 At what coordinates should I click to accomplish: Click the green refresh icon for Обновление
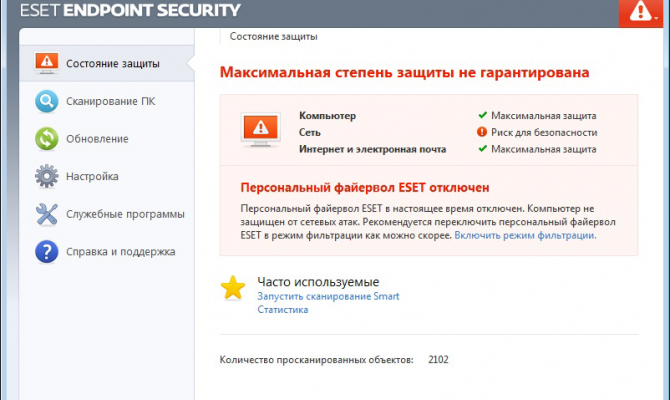tap(46, 139)
